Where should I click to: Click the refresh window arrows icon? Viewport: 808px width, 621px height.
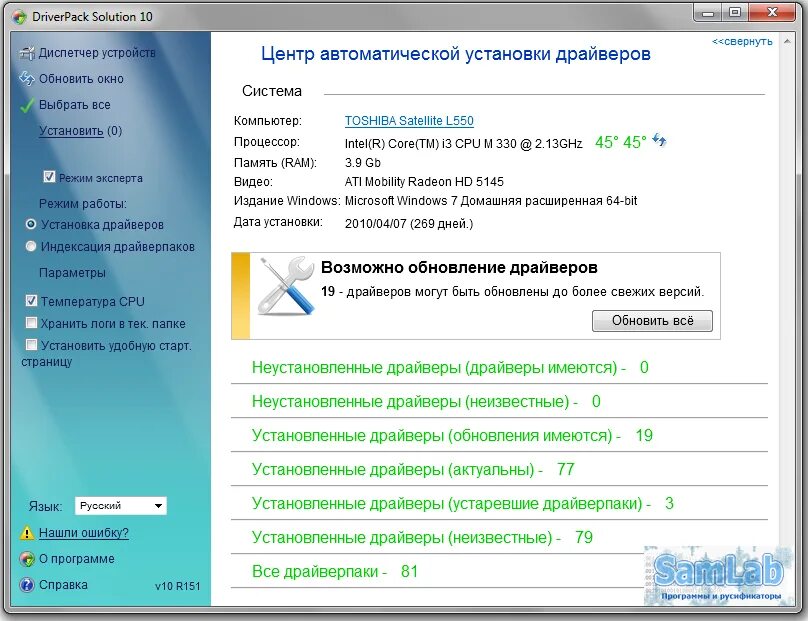pyautogui.click(x=27, y=79)
